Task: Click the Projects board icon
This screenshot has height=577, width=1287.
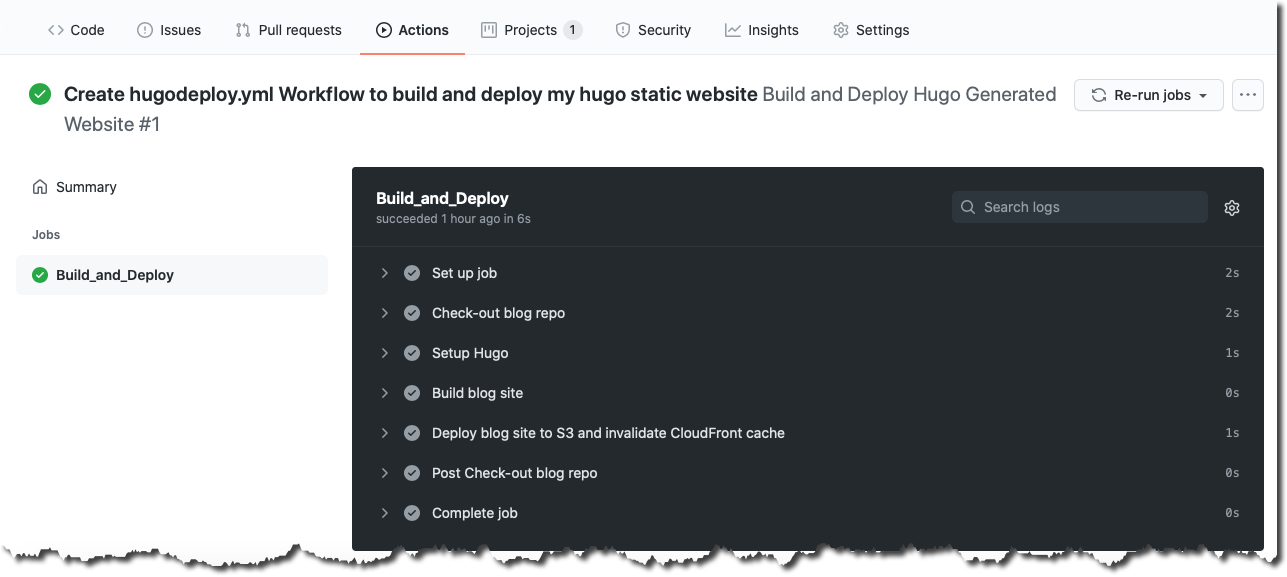Action: point(489,30)
